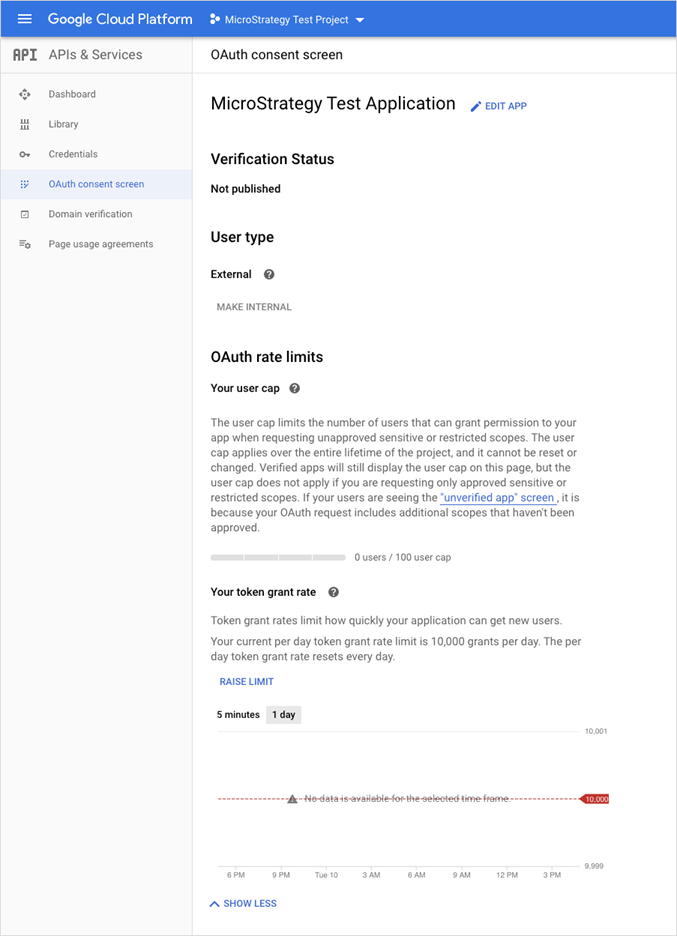The width and height of the screenshot is (677, 936).
Task: Click the EDIT APP button
Action: pyautogui.click(x=499, y=106)
